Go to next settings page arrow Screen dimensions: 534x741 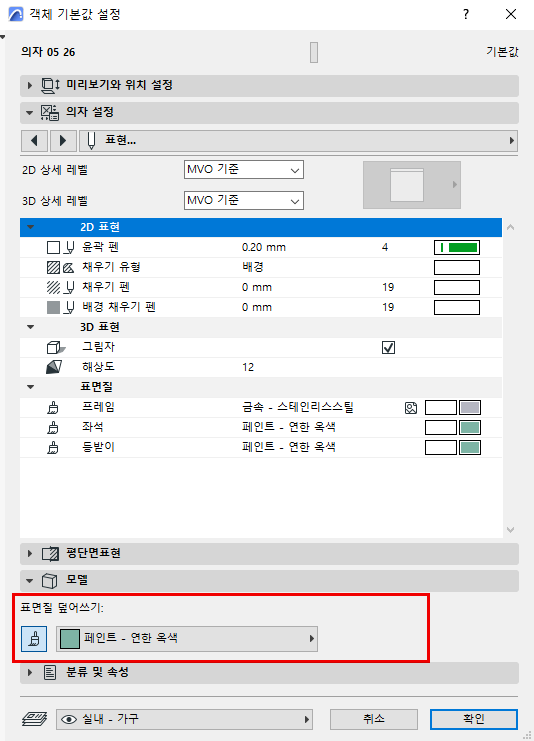pyautogui.click(x=62, y=141)
